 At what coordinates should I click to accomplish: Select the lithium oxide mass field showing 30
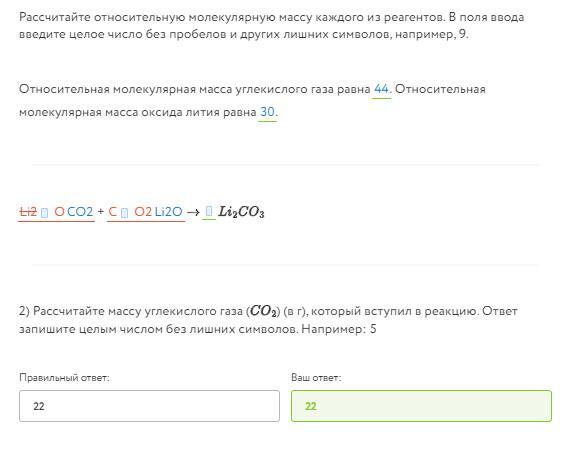pos(267,112)
